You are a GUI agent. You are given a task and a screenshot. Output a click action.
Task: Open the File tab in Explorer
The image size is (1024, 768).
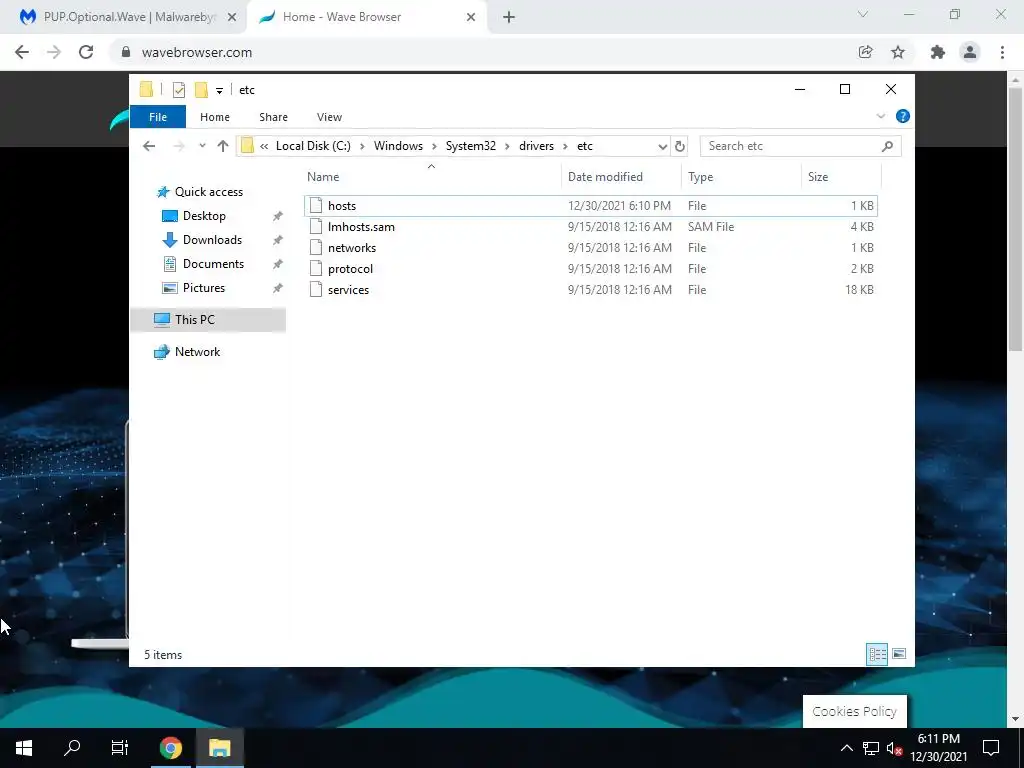point(158,117)
